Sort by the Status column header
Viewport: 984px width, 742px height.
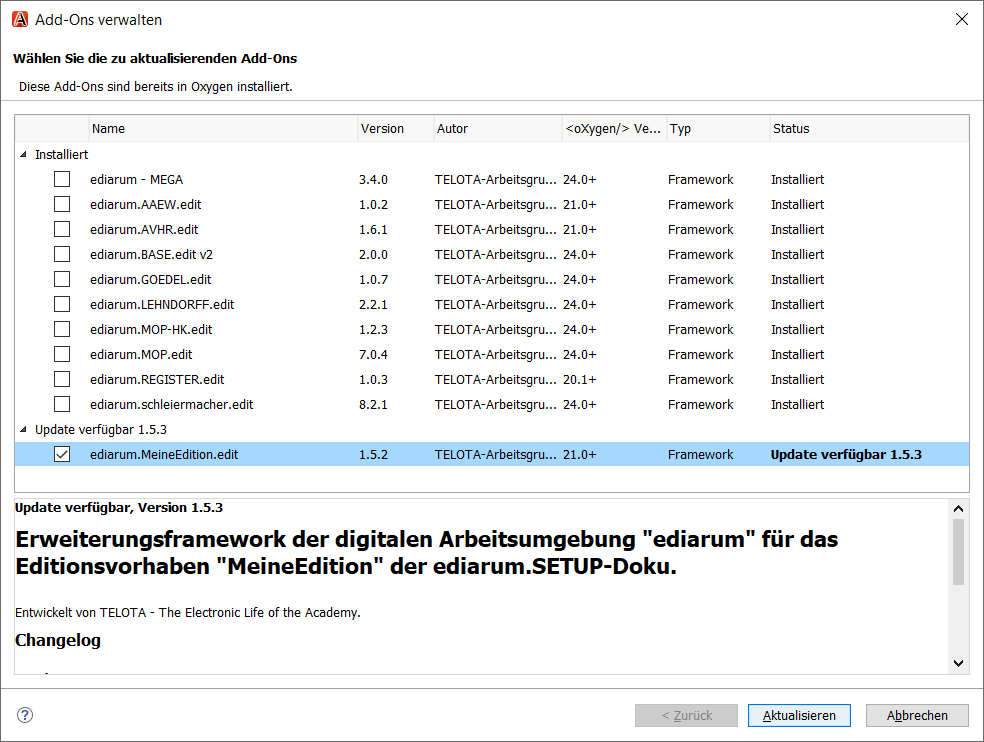coord(870,129)
